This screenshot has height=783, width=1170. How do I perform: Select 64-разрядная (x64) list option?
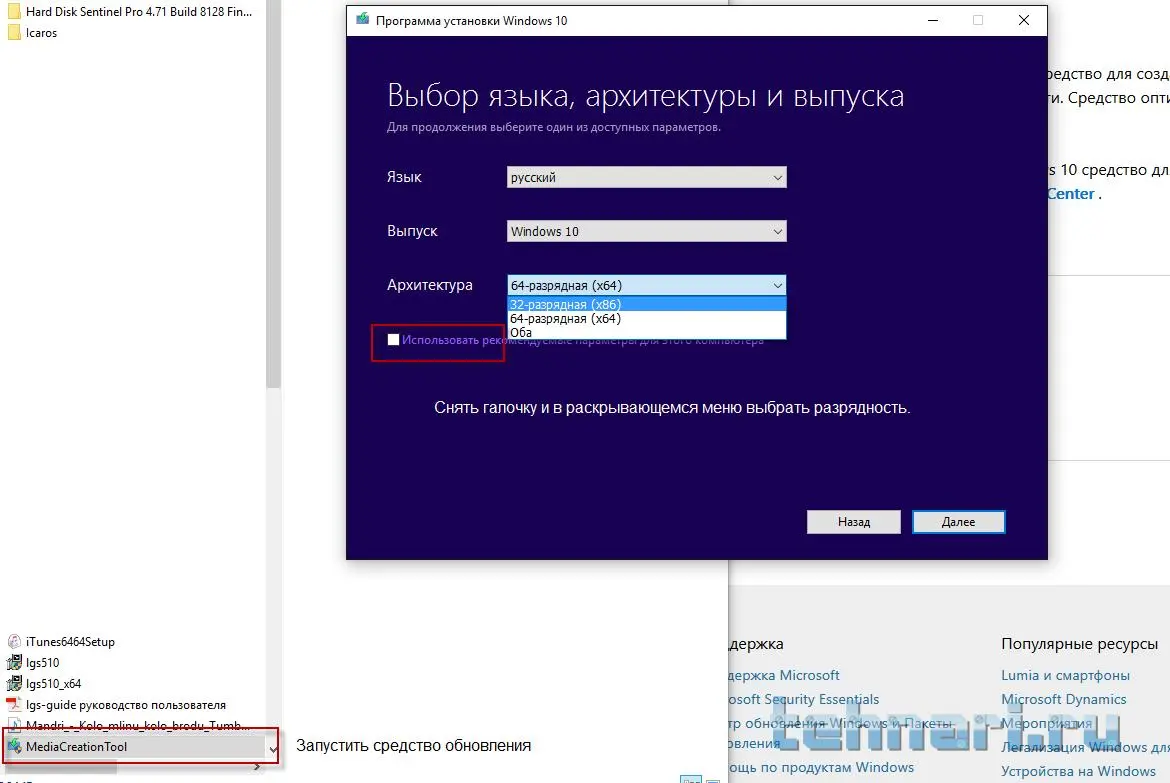point(646,319)
